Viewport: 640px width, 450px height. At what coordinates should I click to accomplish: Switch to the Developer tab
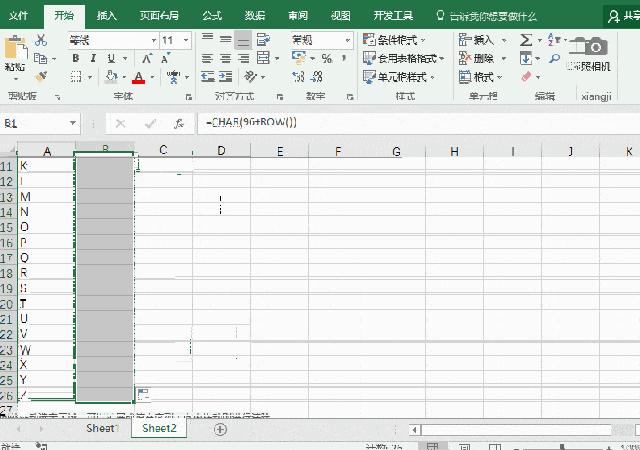point(393,16)
